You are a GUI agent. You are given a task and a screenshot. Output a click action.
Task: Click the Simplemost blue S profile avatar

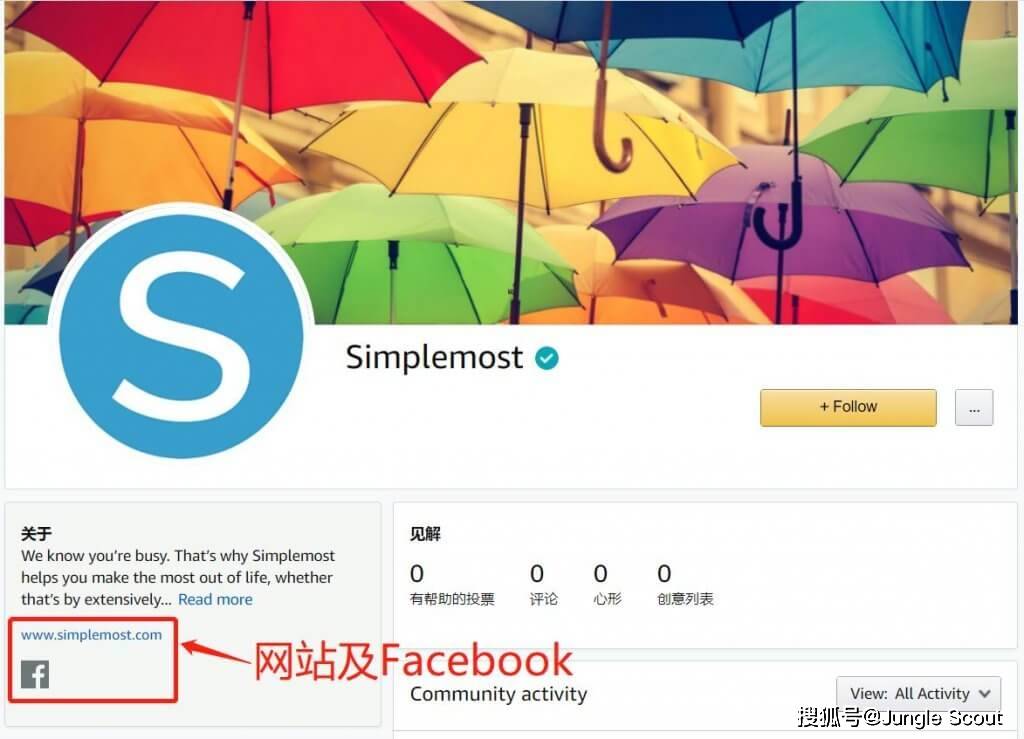click(181, 336)
